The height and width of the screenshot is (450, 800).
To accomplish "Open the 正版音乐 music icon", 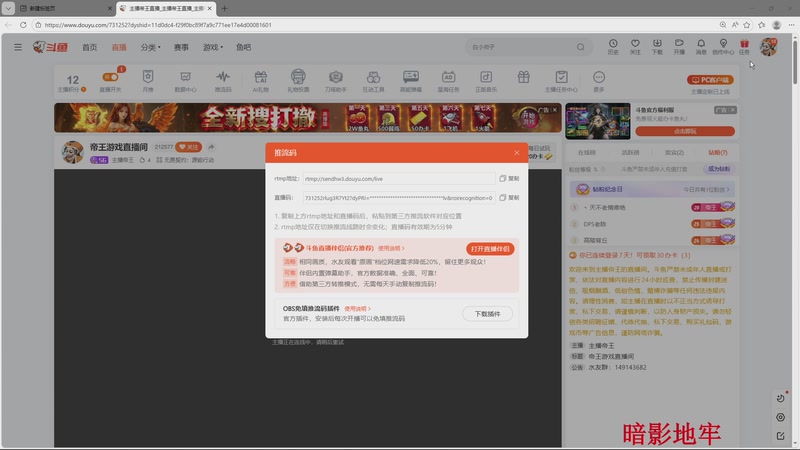I will [x=486, y=81].
